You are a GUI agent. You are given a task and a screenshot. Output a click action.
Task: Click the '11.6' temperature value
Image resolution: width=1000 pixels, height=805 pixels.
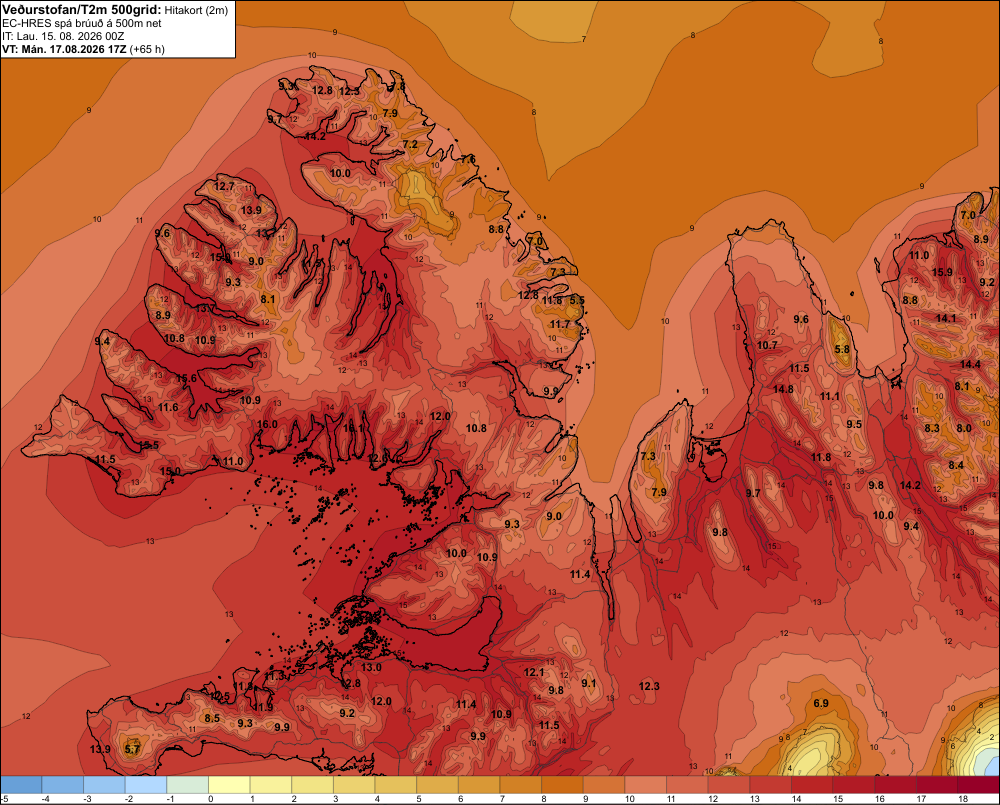click(168, 407)
